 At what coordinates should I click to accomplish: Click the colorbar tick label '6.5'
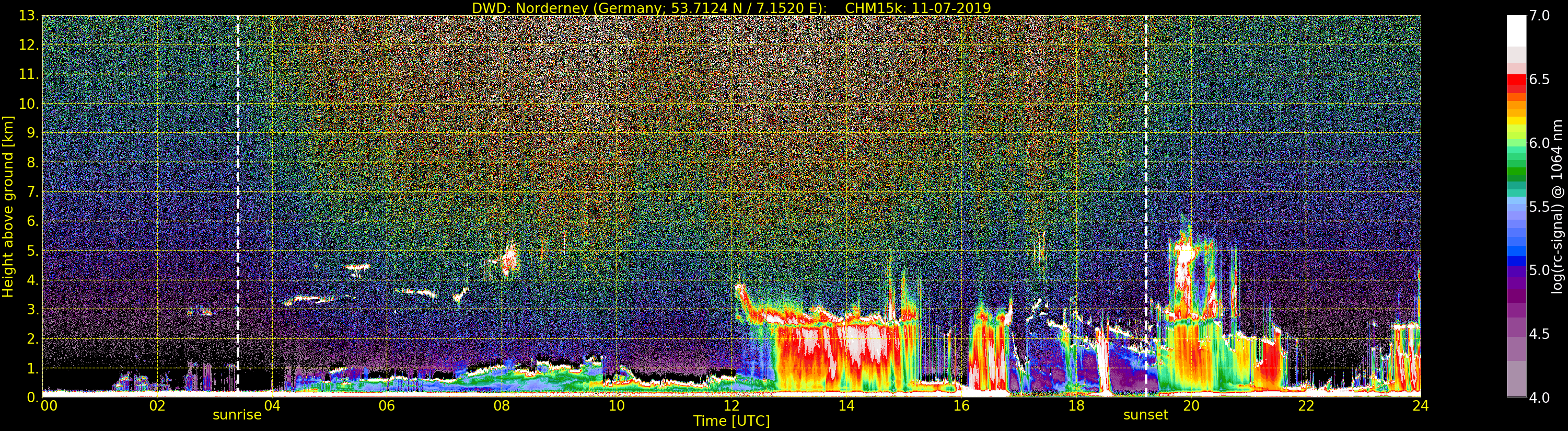coord(1539,80)
